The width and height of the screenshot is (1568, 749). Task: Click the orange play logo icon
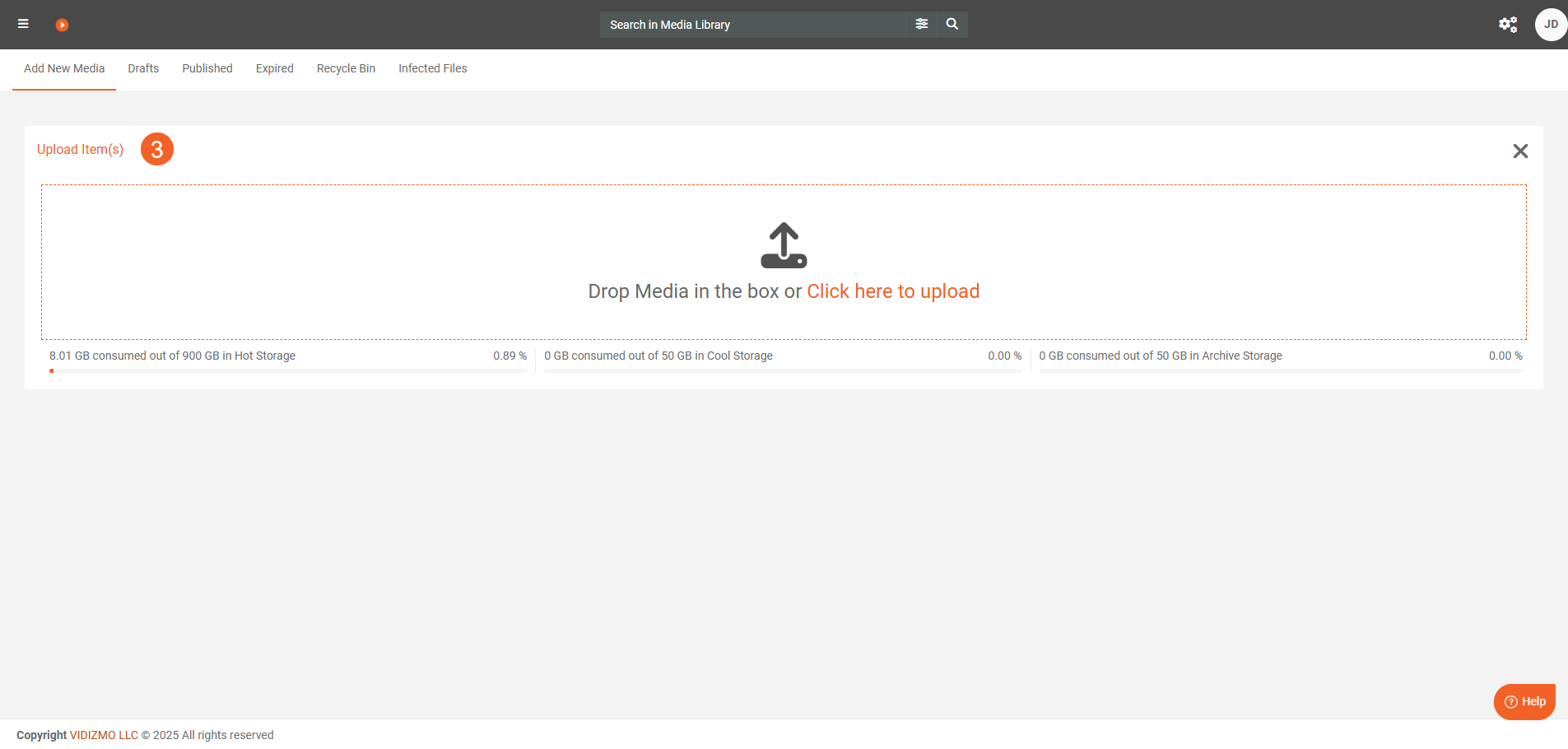click(62, 25)
